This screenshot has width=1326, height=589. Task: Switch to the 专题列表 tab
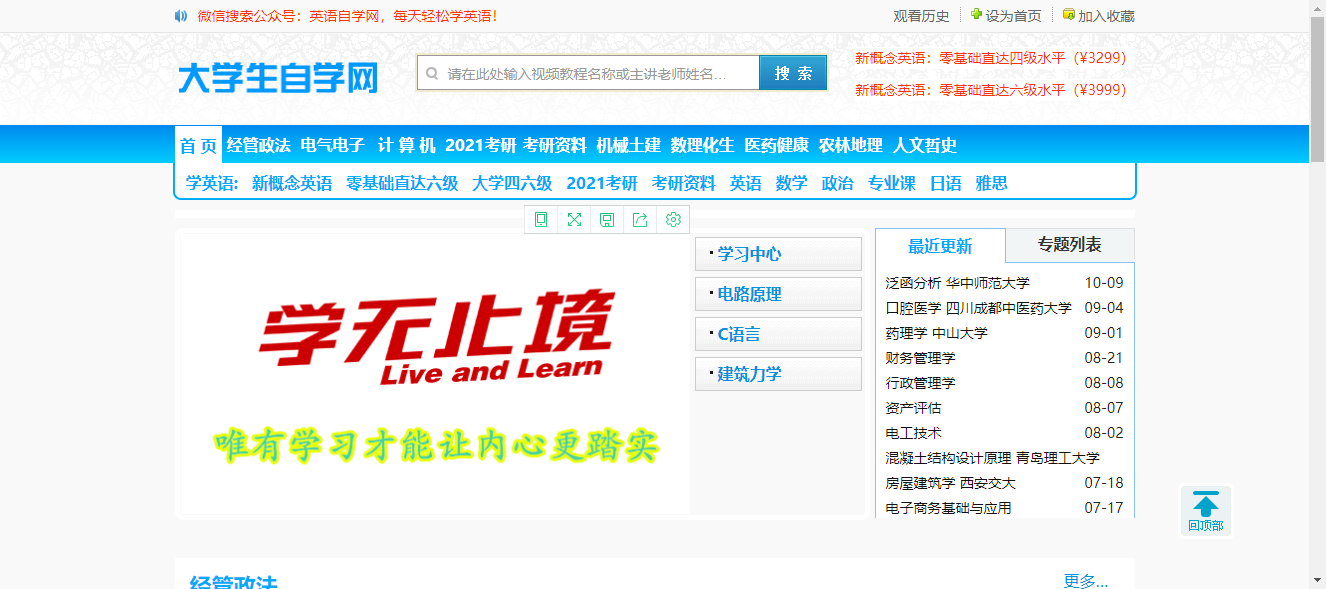pyautogui.click(x=1069, y=245)
